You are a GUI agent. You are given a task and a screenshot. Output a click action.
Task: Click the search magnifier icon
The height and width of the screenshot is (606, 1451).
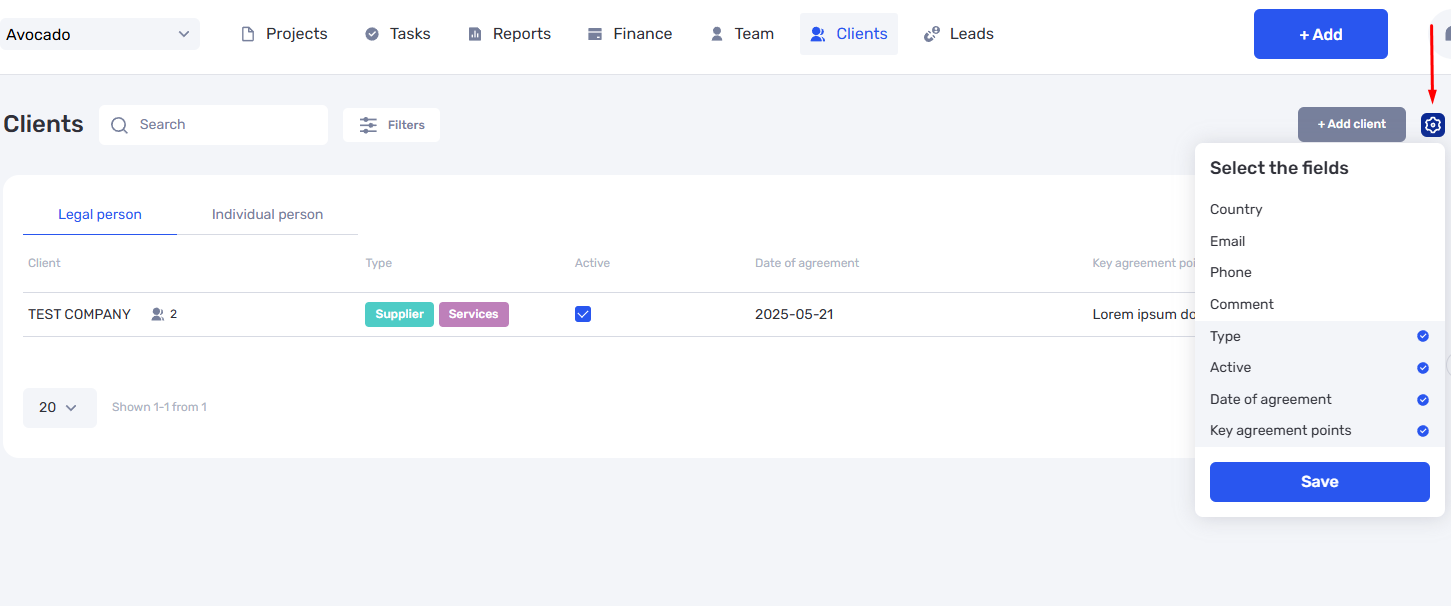pyautogui.click(x=120, y=125)
